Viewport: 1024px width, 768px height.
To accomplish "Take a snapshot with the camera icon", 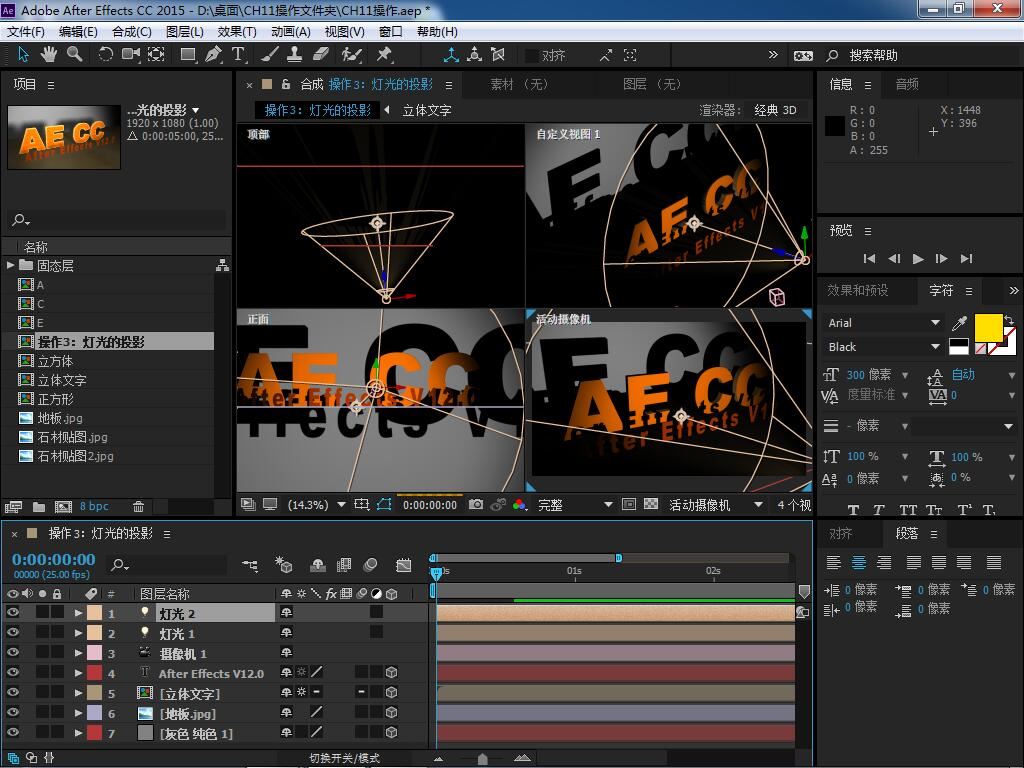I will click(476, 505).
